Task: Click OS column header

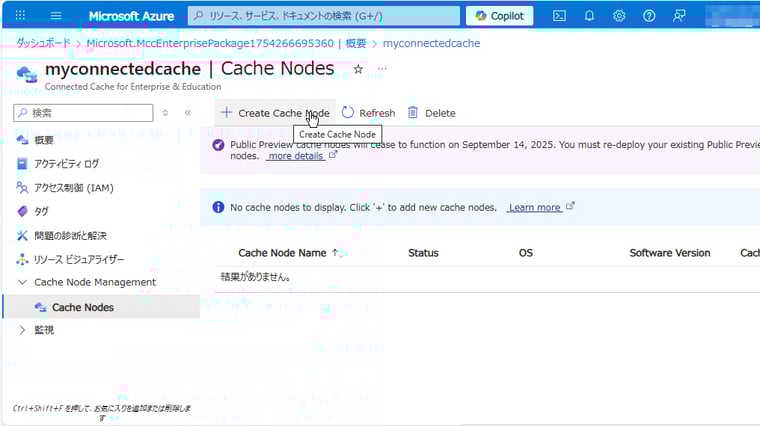Action: tap(525, 253)
